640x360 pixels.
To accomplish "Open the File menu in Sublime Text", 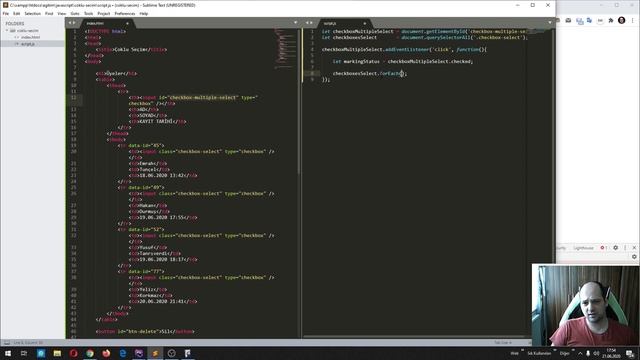I will (6, 13).
